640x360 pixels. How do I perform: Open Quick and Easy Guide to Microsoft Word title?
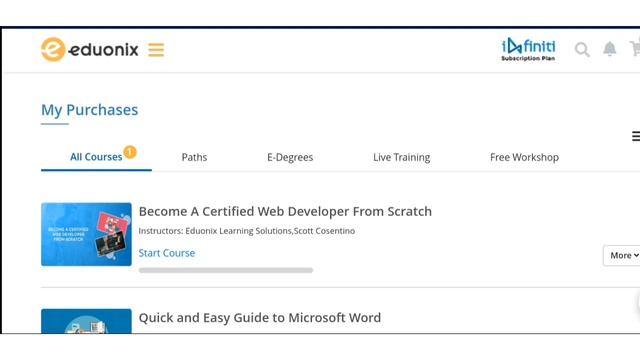pyautogui.click(x=260, y=318)
